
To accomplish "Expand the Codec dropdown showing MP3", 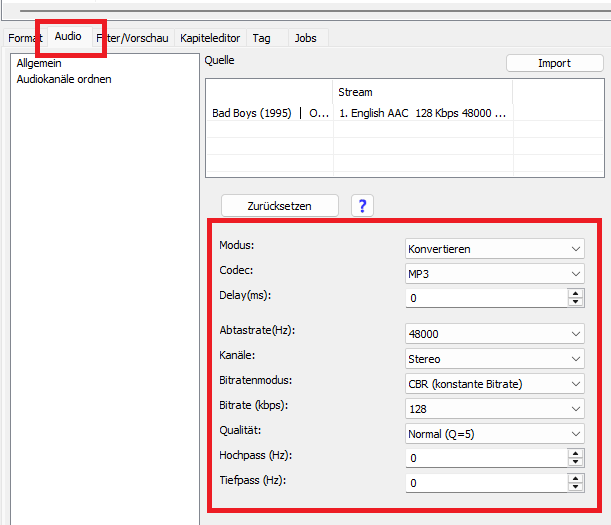I will [494, 273].
